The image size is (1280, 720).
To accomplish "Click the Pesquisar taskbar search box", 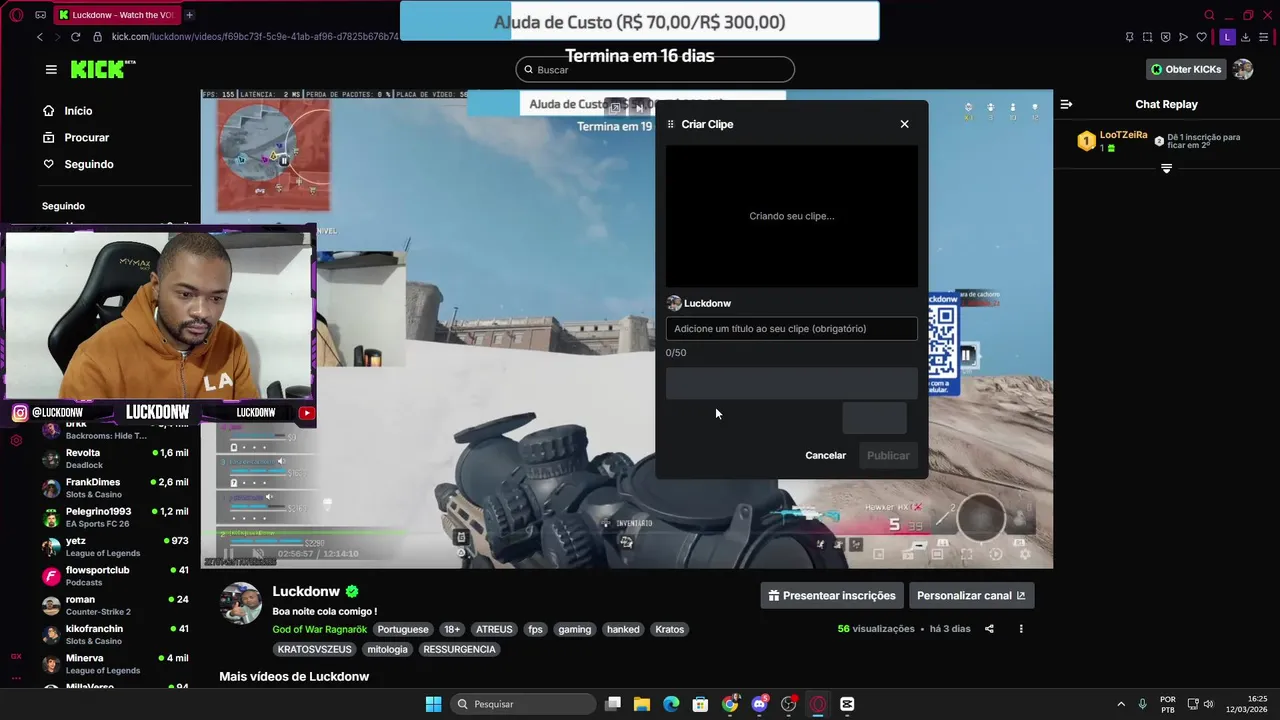I will tap(524, 704).
